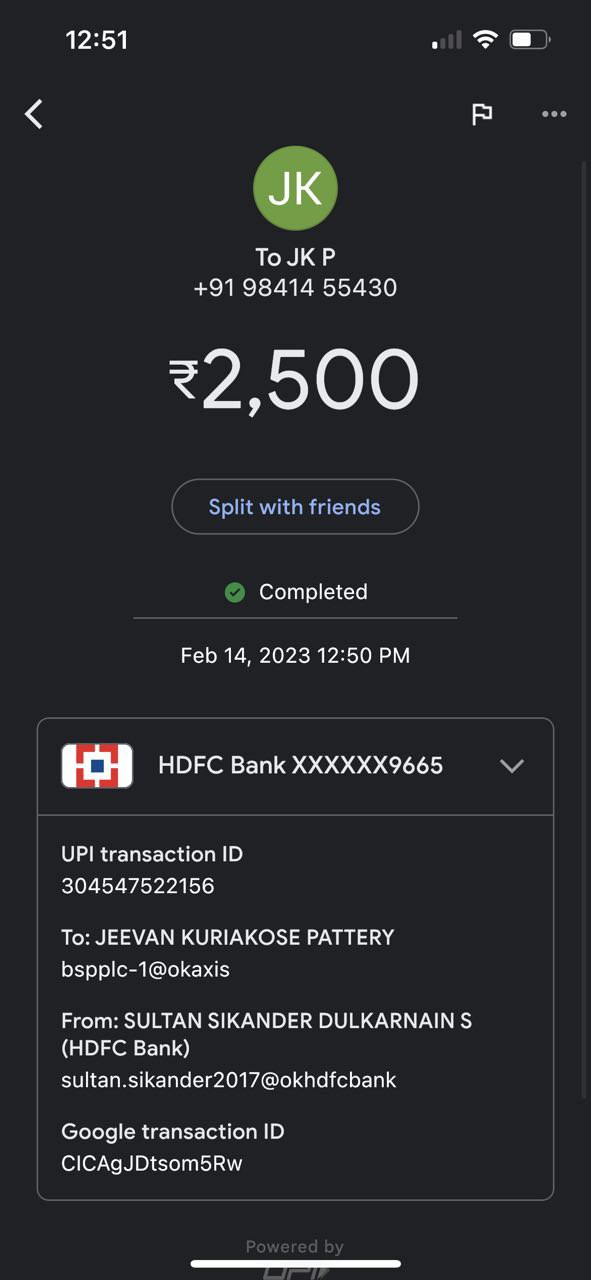This screenshot has width=591, height=1280.
Task: Tap the ₹2,500 amount
Action: coord(294,380)
